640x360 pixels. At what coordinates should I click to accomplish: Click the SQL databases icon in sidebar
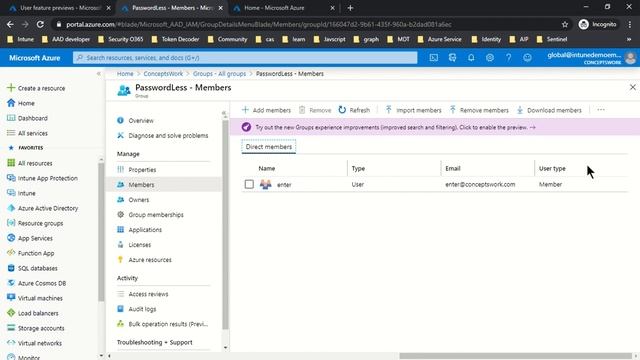tap(11, 268)
